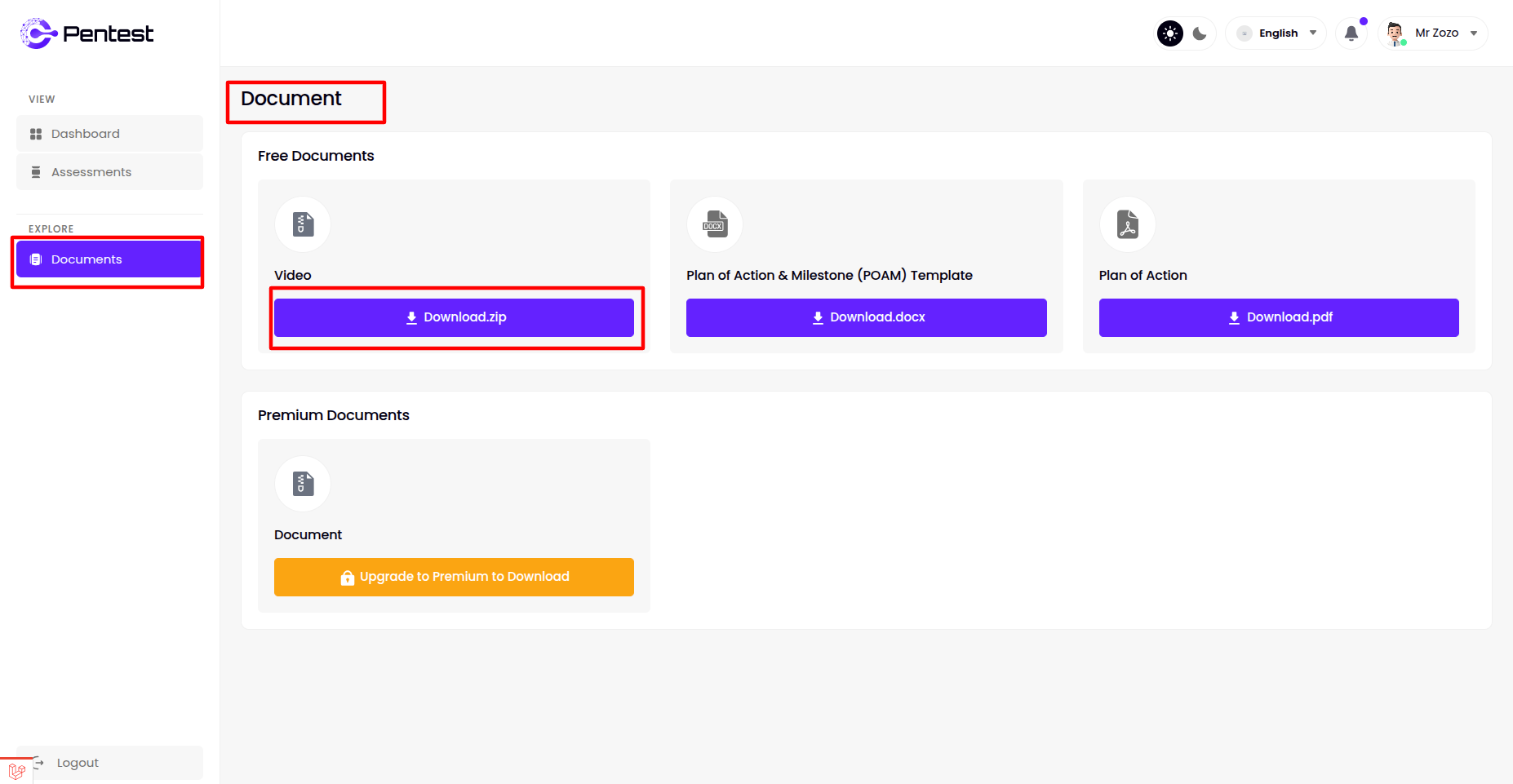Click the Plan of Action PDF icon
Image resolution: width=1513 pixels, height=784 pixels.
(1128, 224)
